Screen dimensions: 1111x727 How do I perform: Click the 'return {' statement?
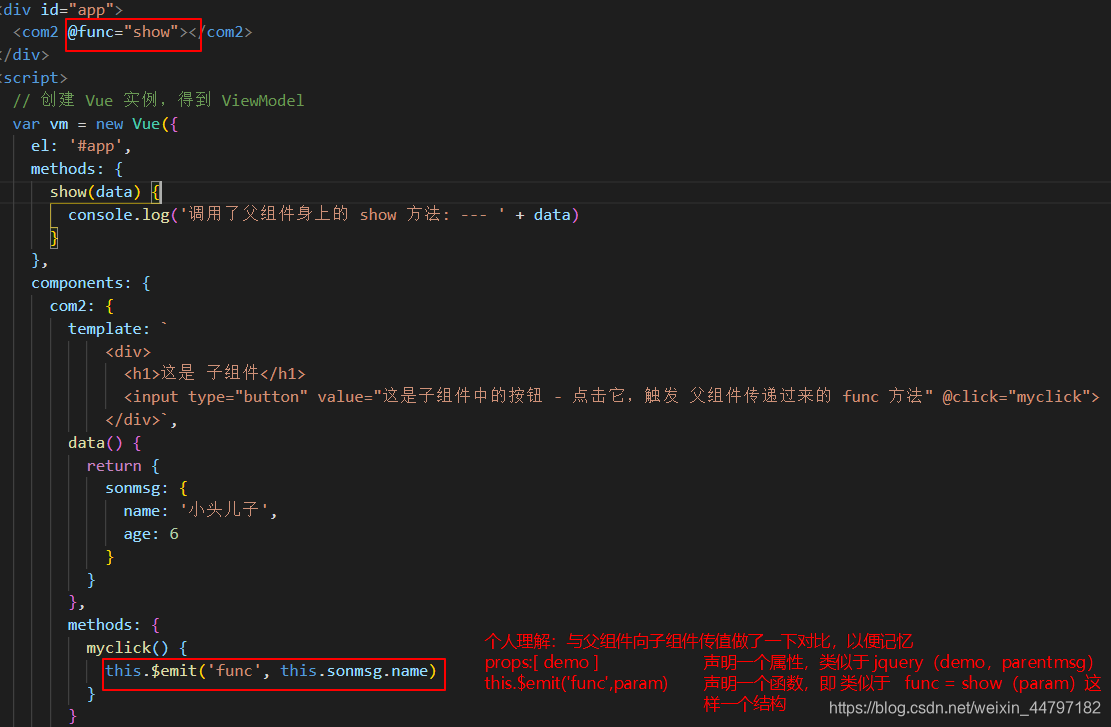coord(123,466)
